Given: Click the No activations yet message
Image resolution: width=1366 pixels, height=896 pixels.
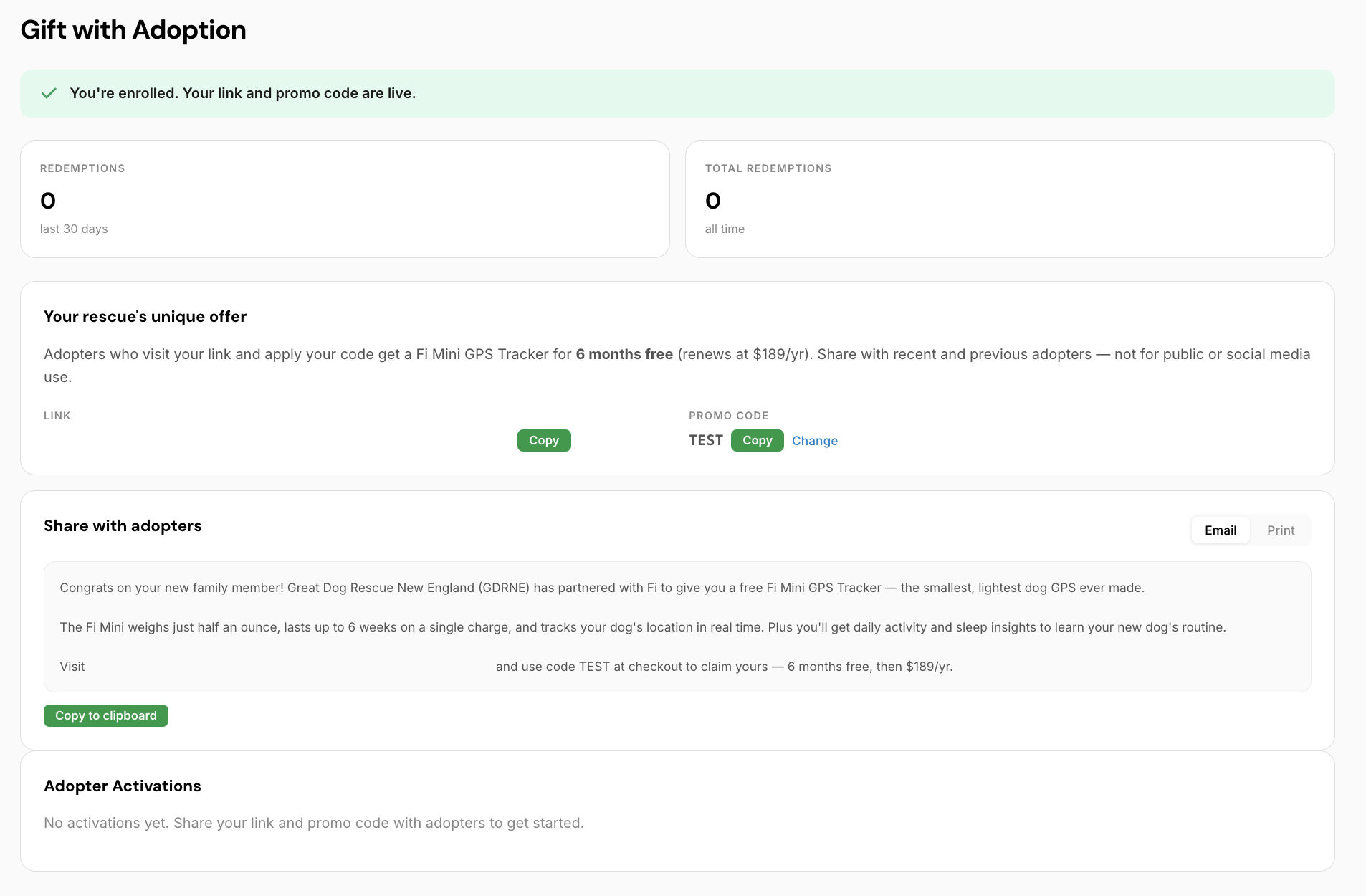Looking at the screenshot, I should click(x=314, y=823).
